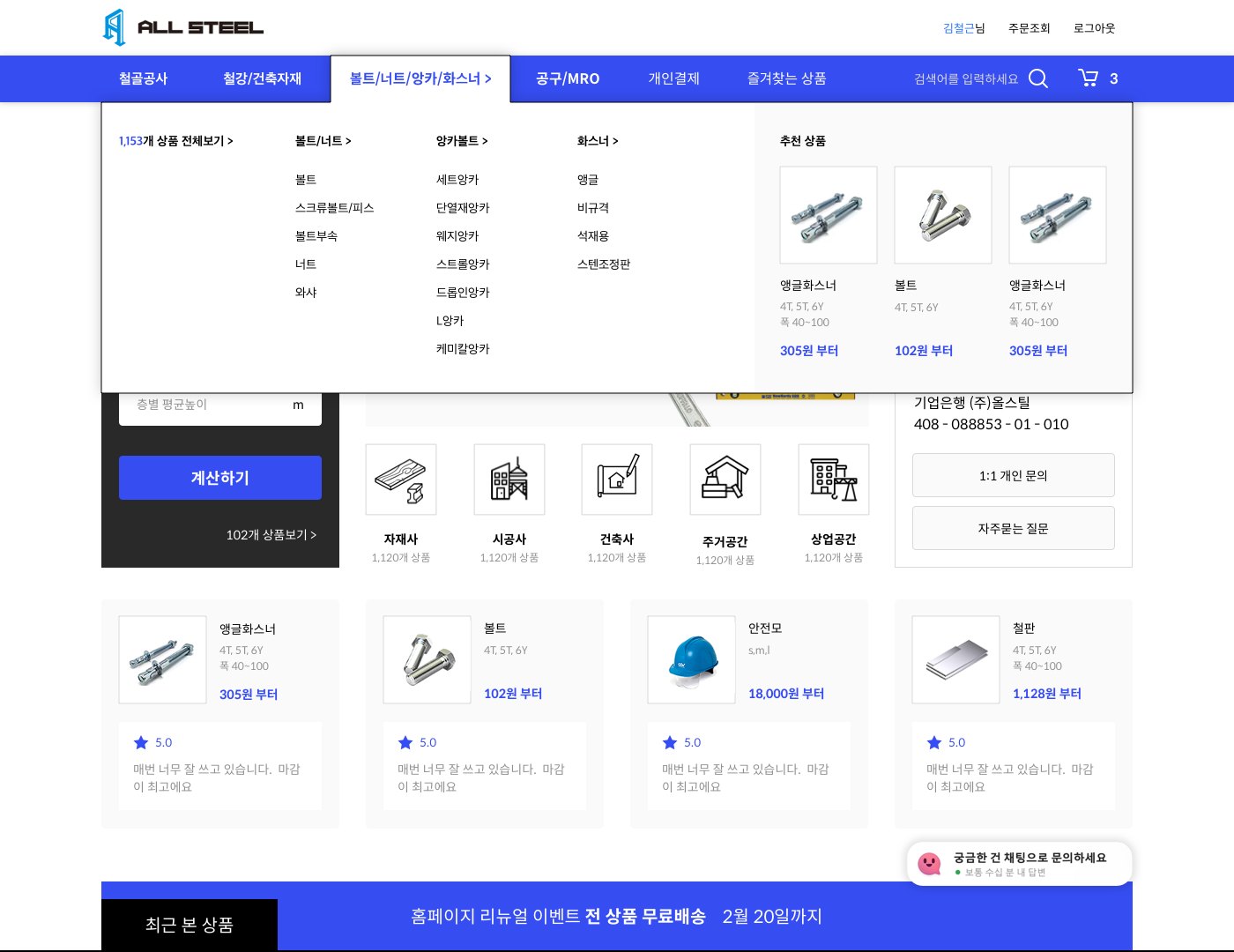The width and height of the screenshot is (1234, 952).
Task: Open the 최근 본 상품 tab
Action: tap(190, 925)
